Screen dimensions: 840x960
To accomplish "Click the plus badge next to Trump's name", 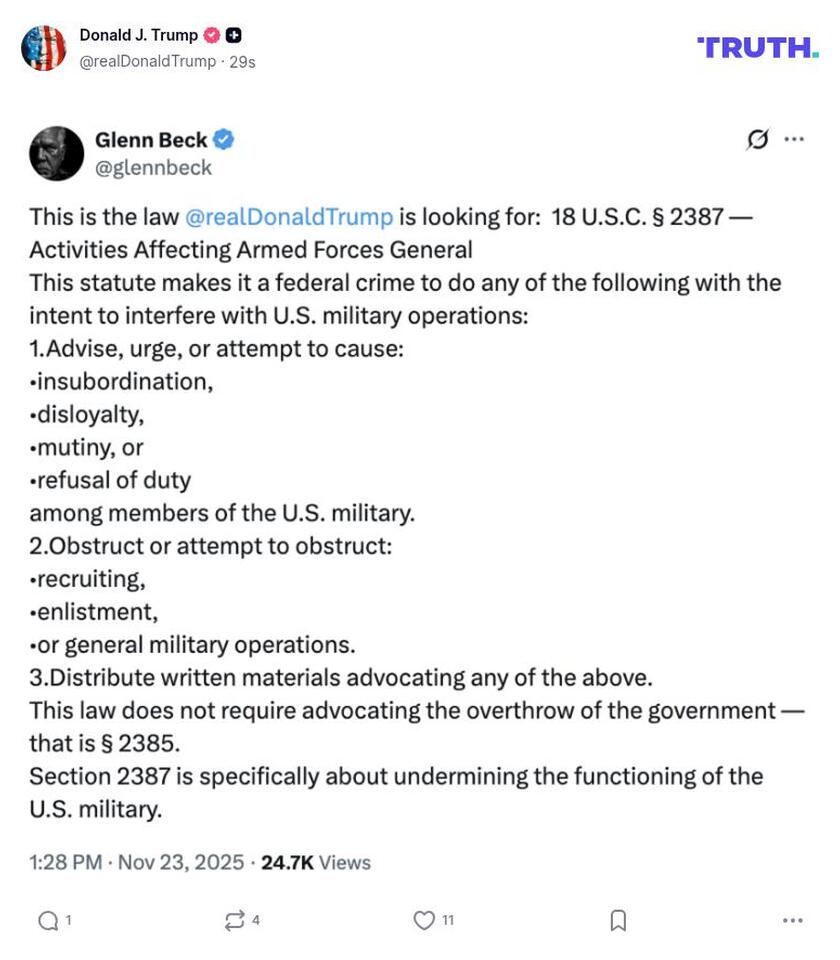I will pyautogui.click(x=233, y=35).
